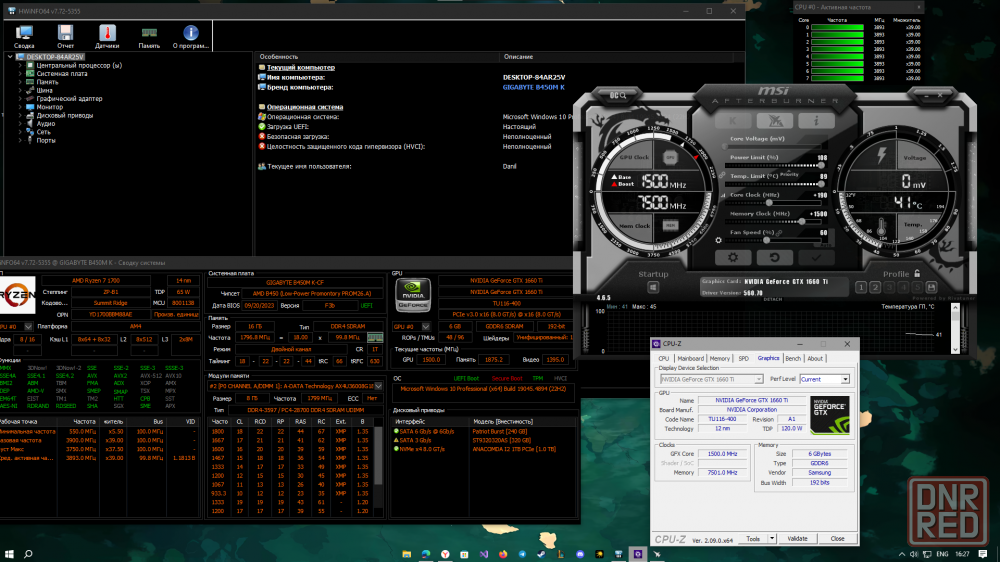
Task: Expand Графический адаптер tree node
Action: [20, 98]
